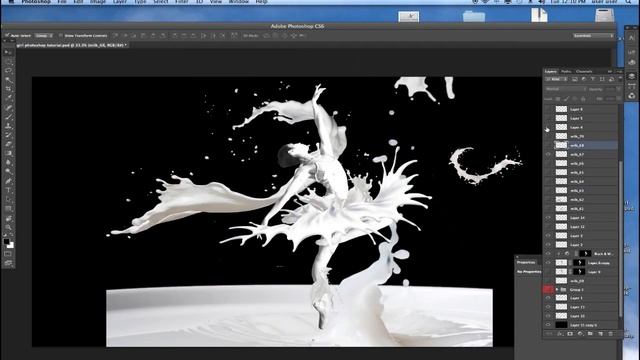
Task: Open collapsed Layers dock icon on right
Action: 632,76
